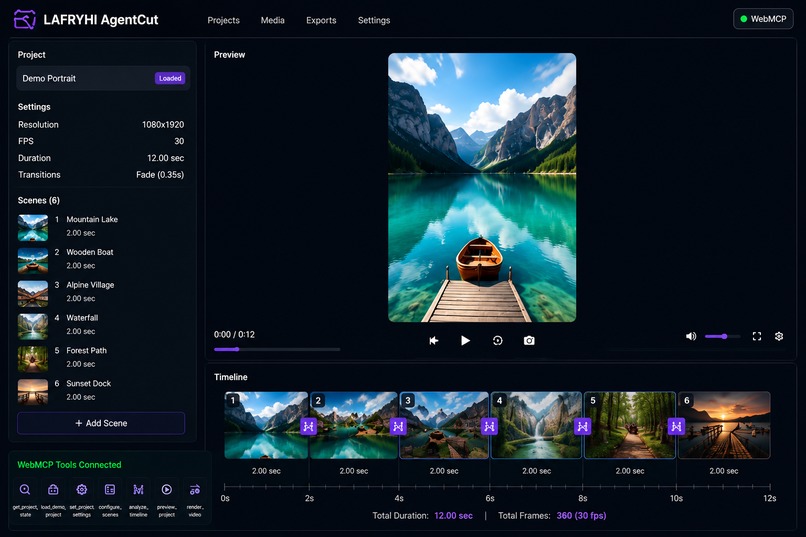Click transition icon between clips 4 and 5
Screen dimensions: 806x537
pos(582,426)
